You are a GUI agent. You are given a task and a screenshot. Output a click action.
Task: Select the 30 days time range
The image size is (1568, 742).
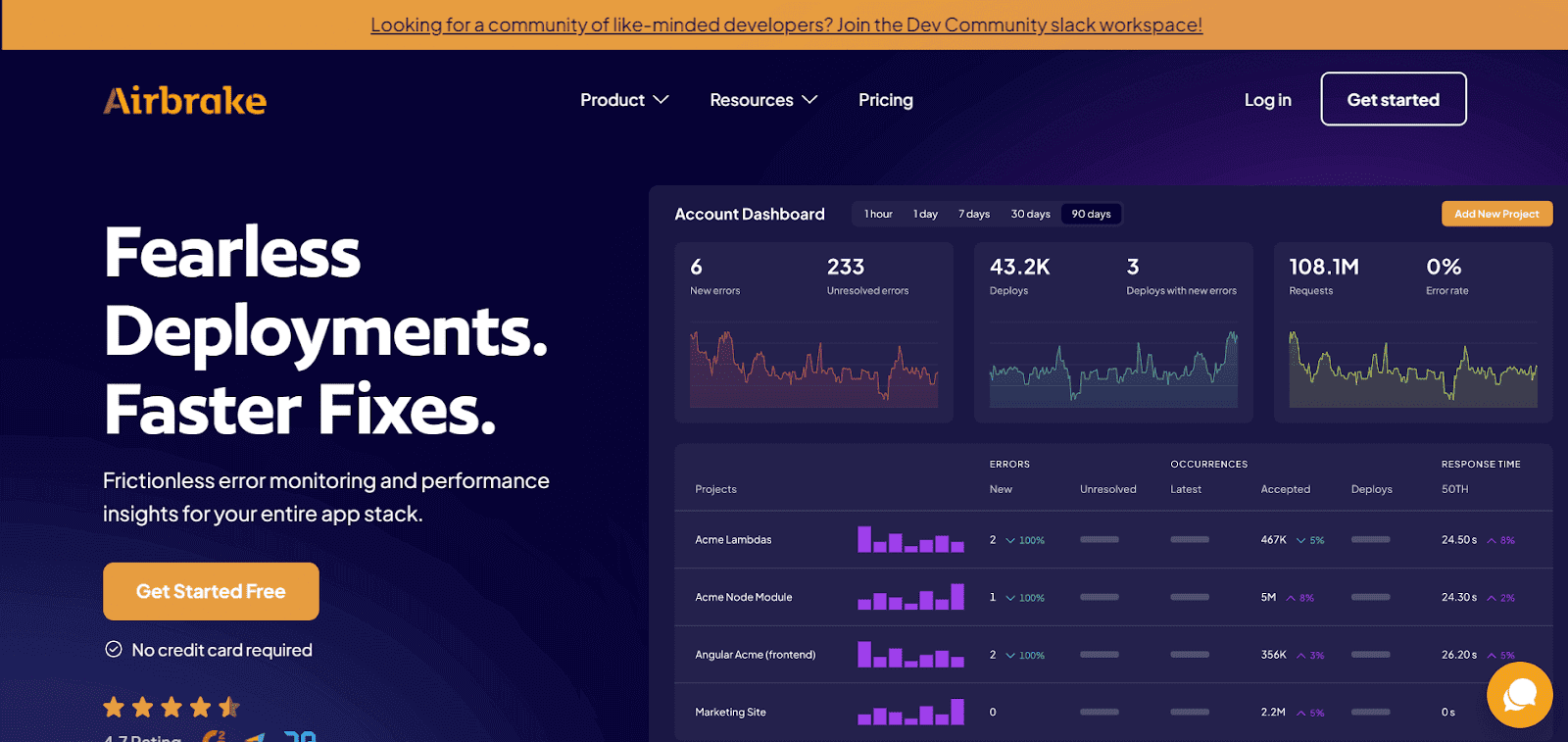coord(1030,214)
